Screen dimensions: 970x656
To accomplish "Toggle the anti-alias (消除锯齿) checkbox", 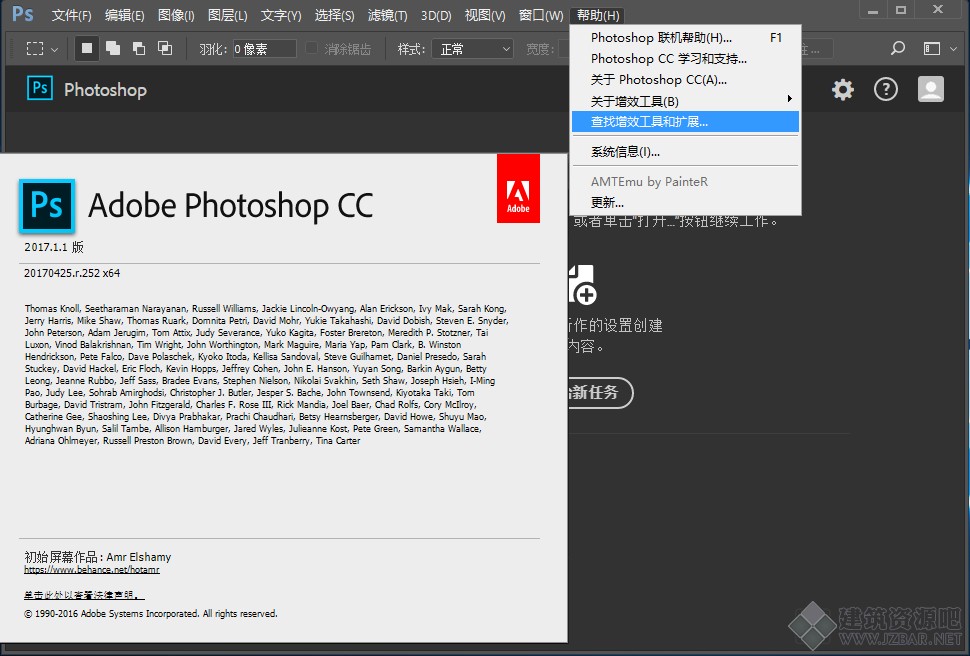I will click(312, 48).
